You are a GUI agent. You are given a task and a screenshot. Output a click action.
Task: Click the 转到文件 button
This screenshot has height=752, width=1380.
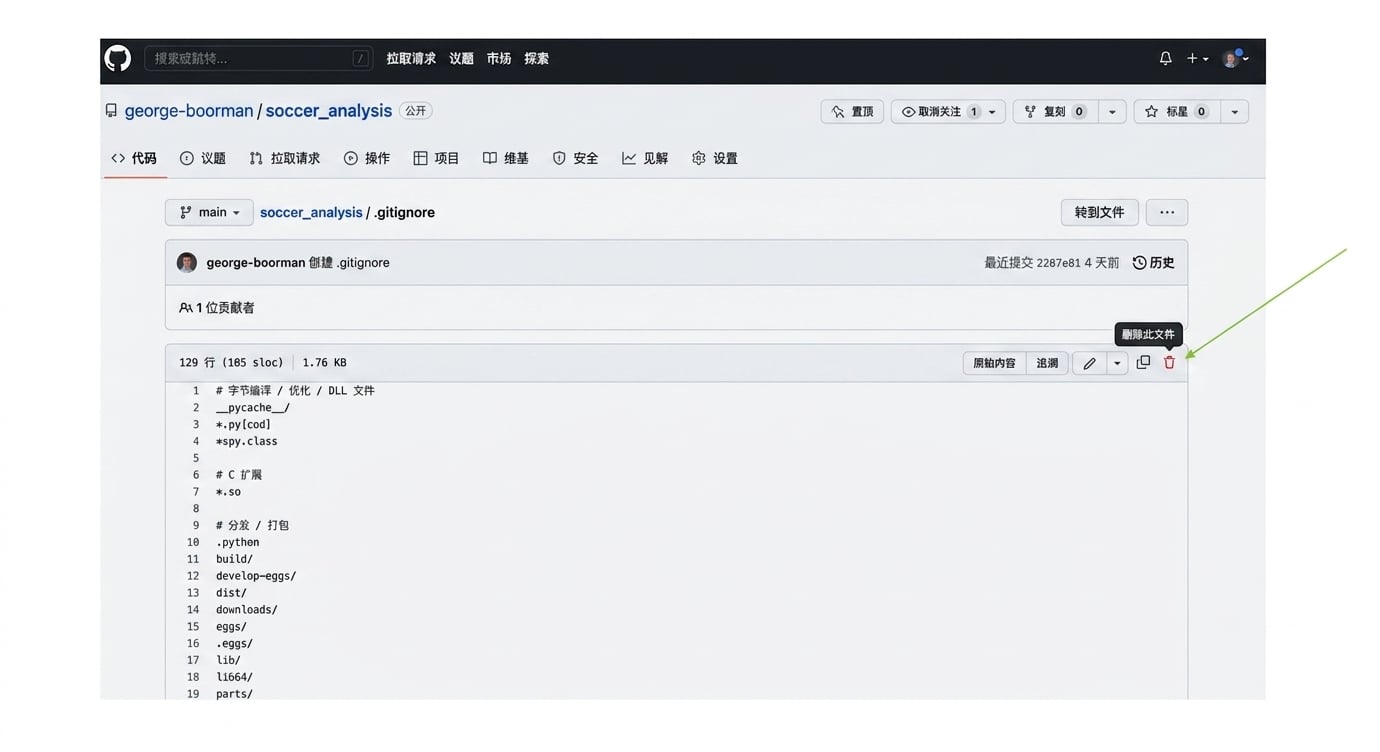(x=1099, y=212)
